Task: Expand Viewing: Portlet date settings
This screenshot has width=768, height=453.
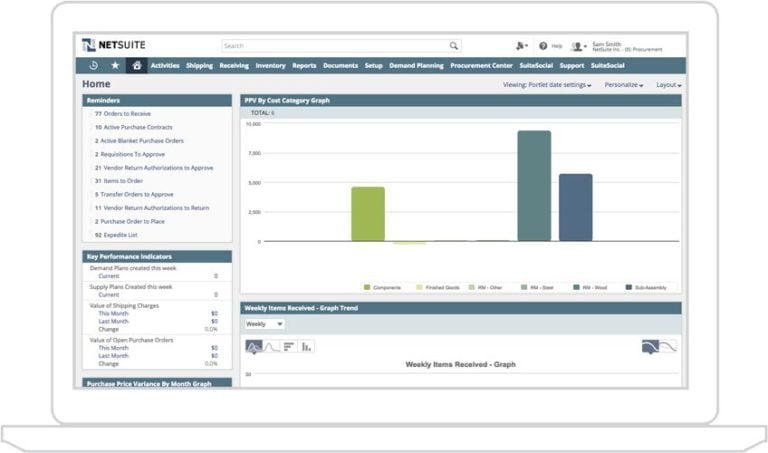Action: pos(547,85)
